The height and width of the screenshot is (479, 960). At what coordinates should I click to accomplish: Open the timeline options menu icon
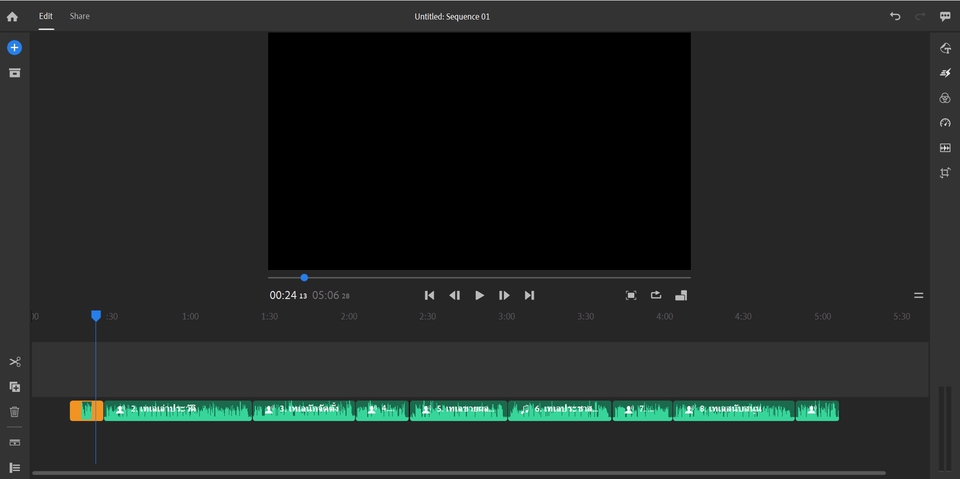[x=918, y=295]
